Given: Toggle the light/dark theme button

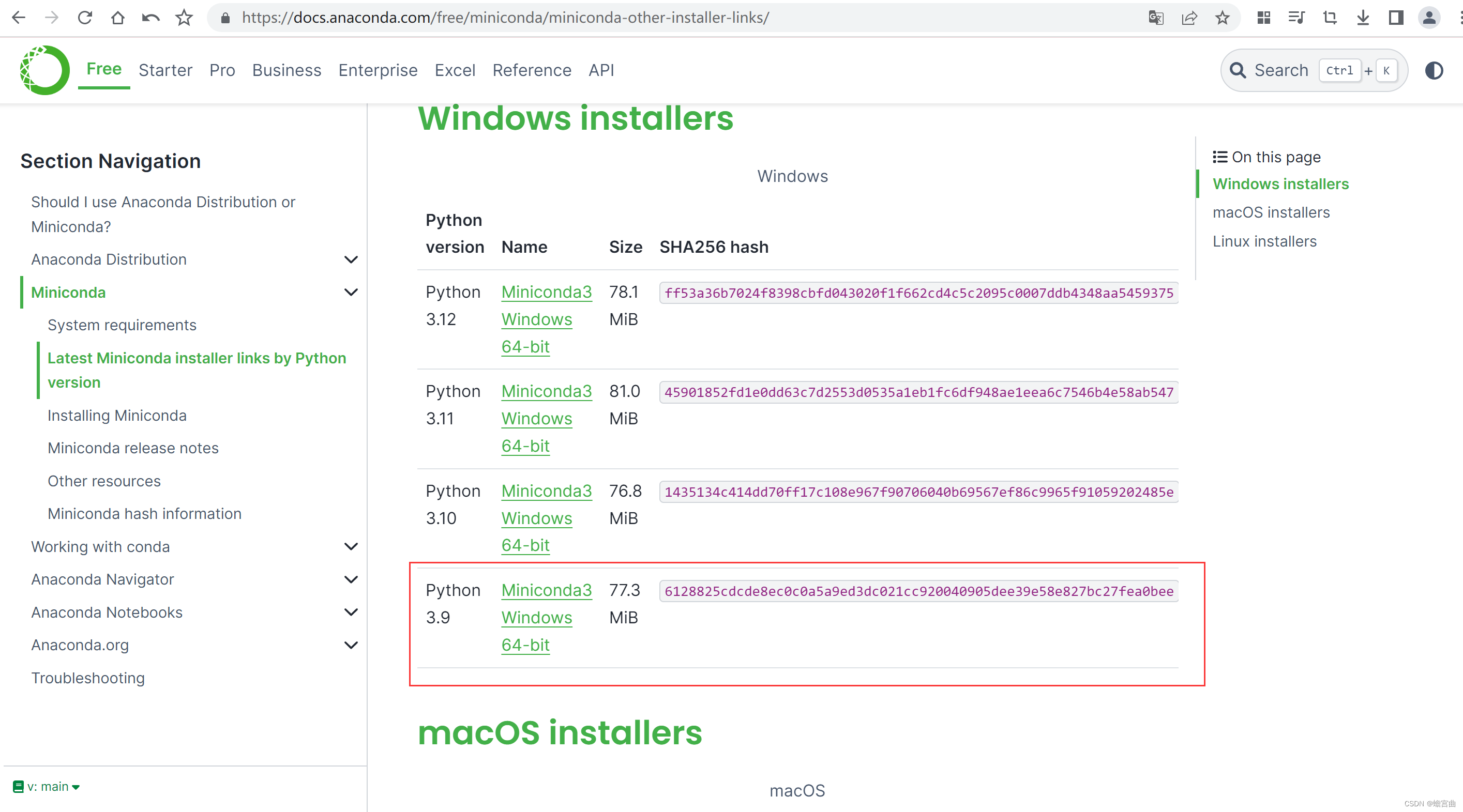Looking at the screenshot, I should 1434,70.
